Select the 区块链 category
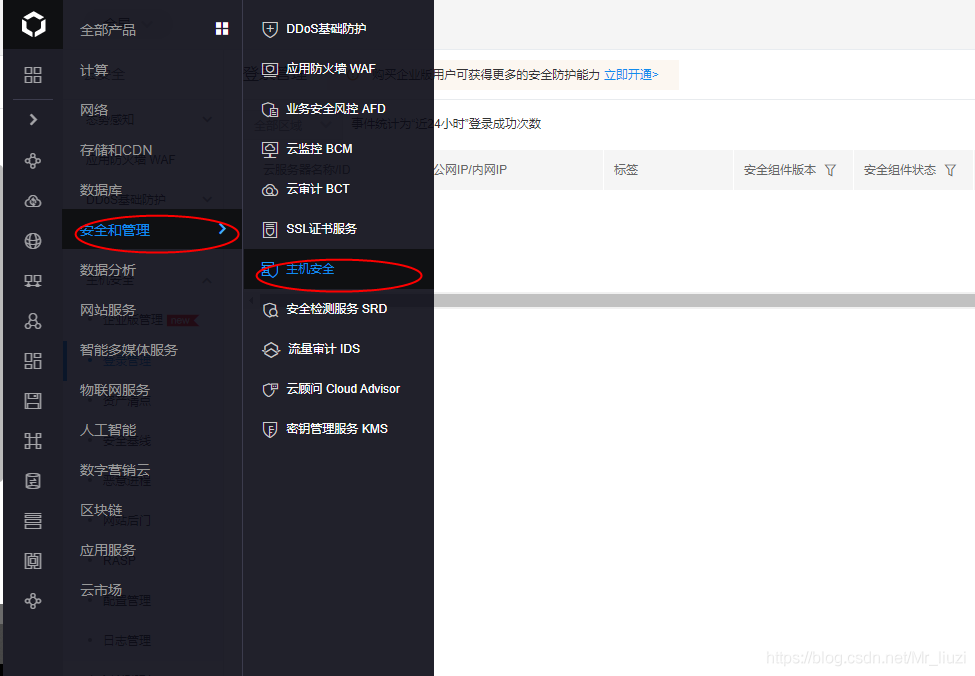Viewport: 975px width, 676px height. click(101, 510)
